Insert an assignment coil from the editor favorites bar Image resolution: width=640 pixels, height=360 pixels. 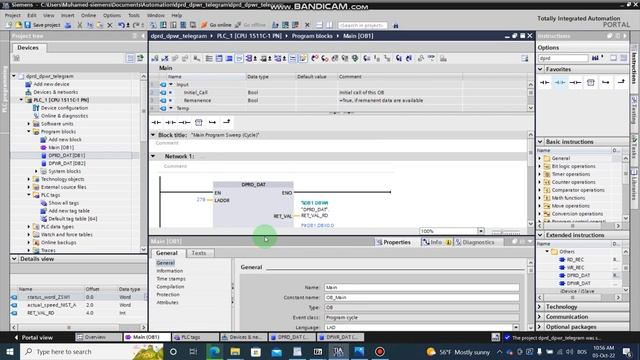[184, 122]
